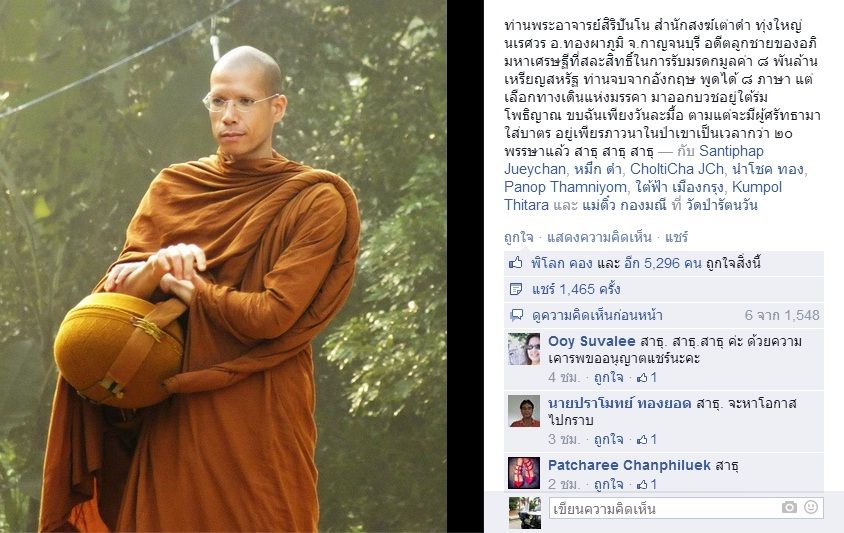Expand previous comments via ดูความคิดเห็นก่อนหน้า
This screenshot has width=844, height=533.
[597, 315]
